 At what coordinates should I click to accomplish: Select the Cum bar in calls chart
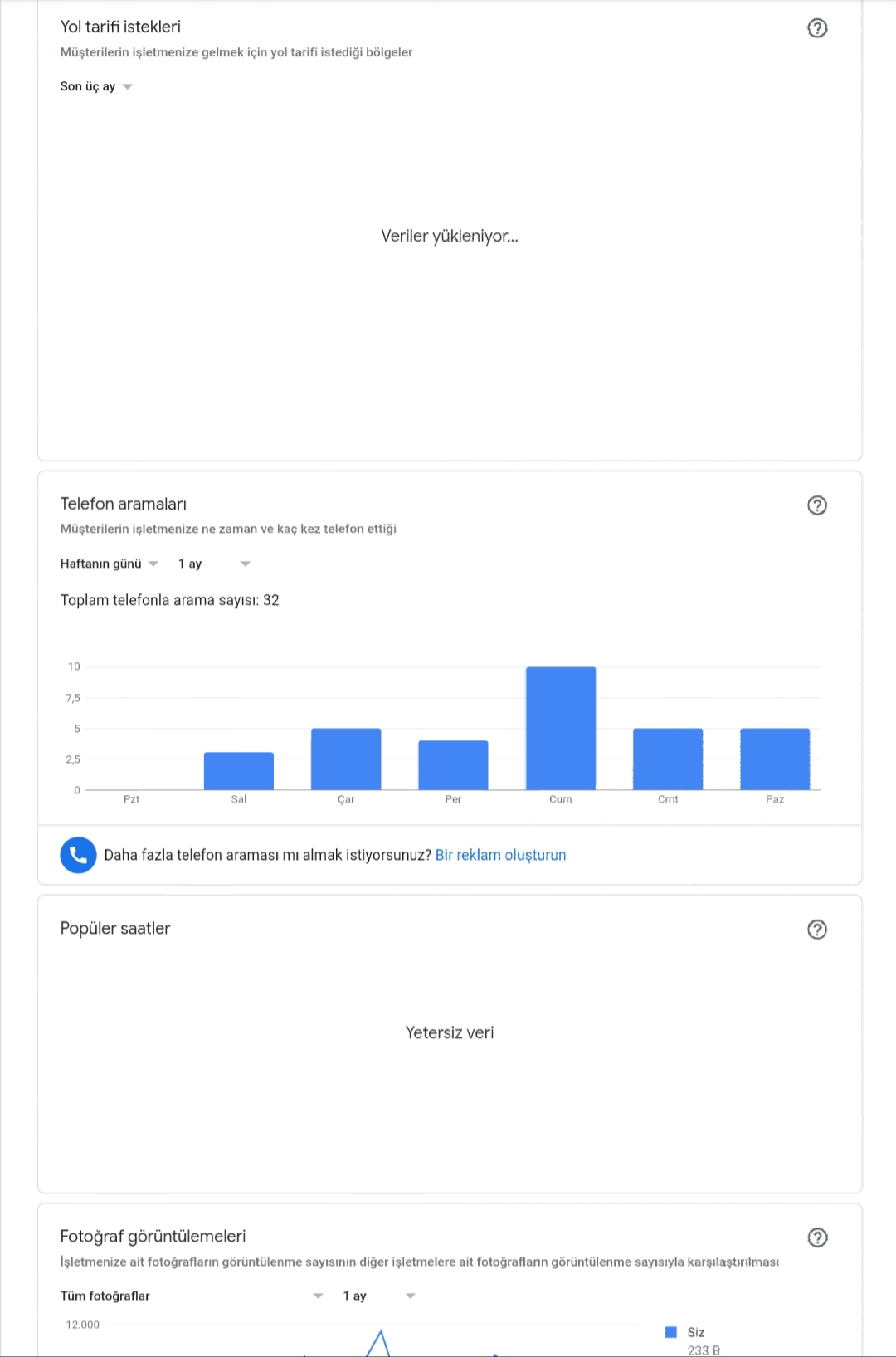561,728
